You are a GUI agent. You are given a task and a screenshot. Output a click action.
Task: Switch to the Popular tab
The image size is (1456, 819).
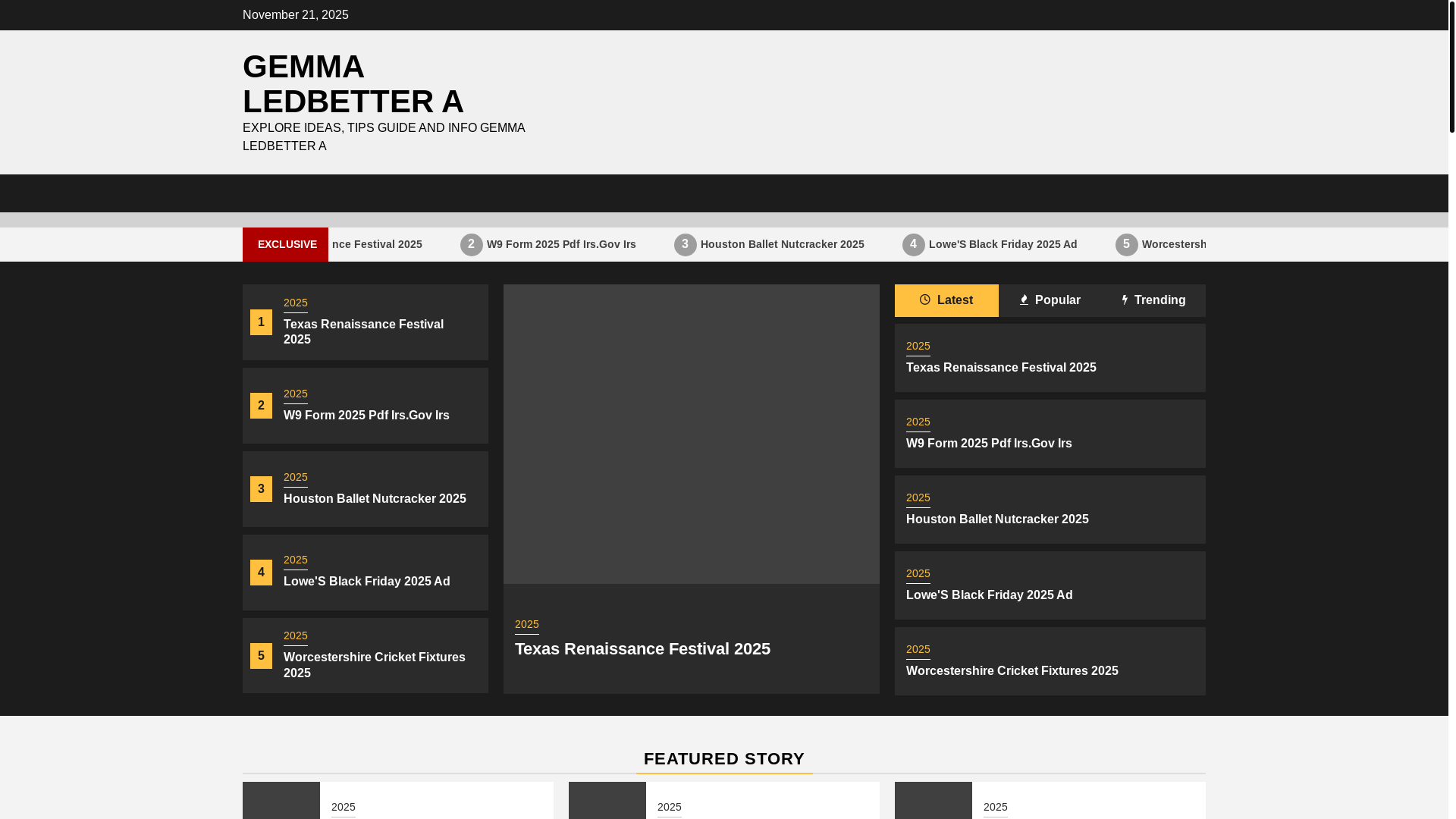[x=1050, y=300]
